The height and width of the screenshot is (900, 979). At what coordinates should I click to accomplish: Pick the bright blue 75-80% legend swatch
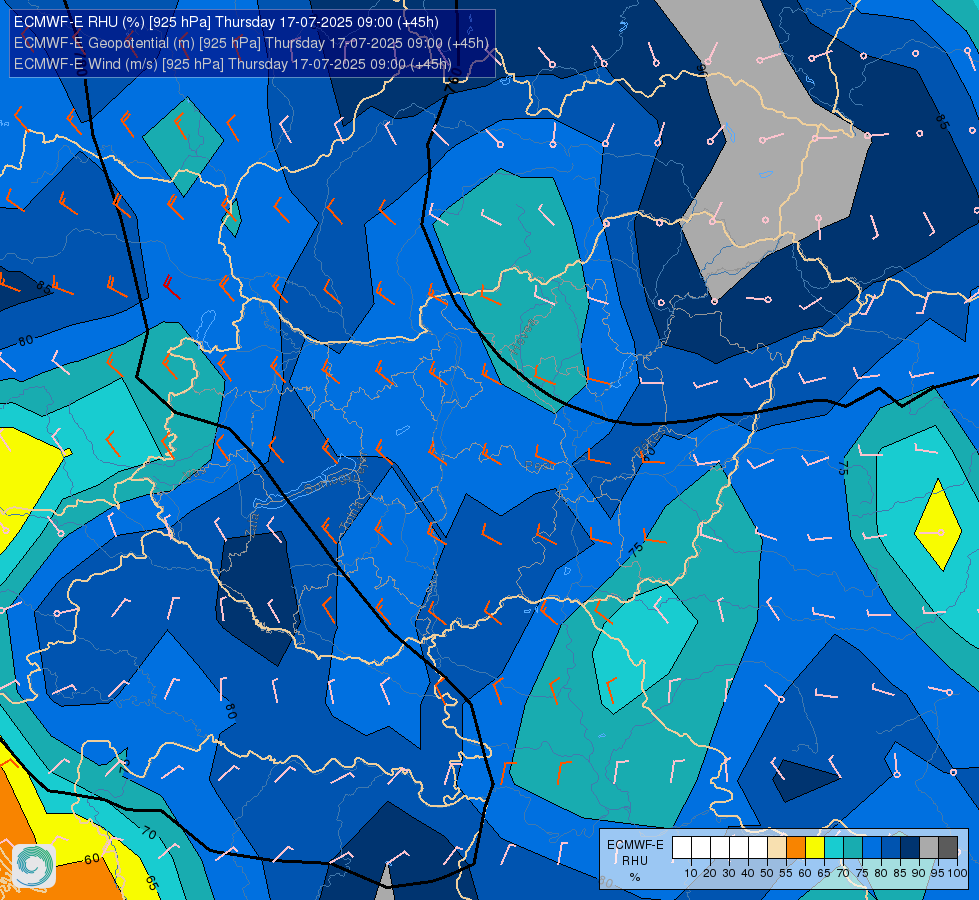coord(872,848)
